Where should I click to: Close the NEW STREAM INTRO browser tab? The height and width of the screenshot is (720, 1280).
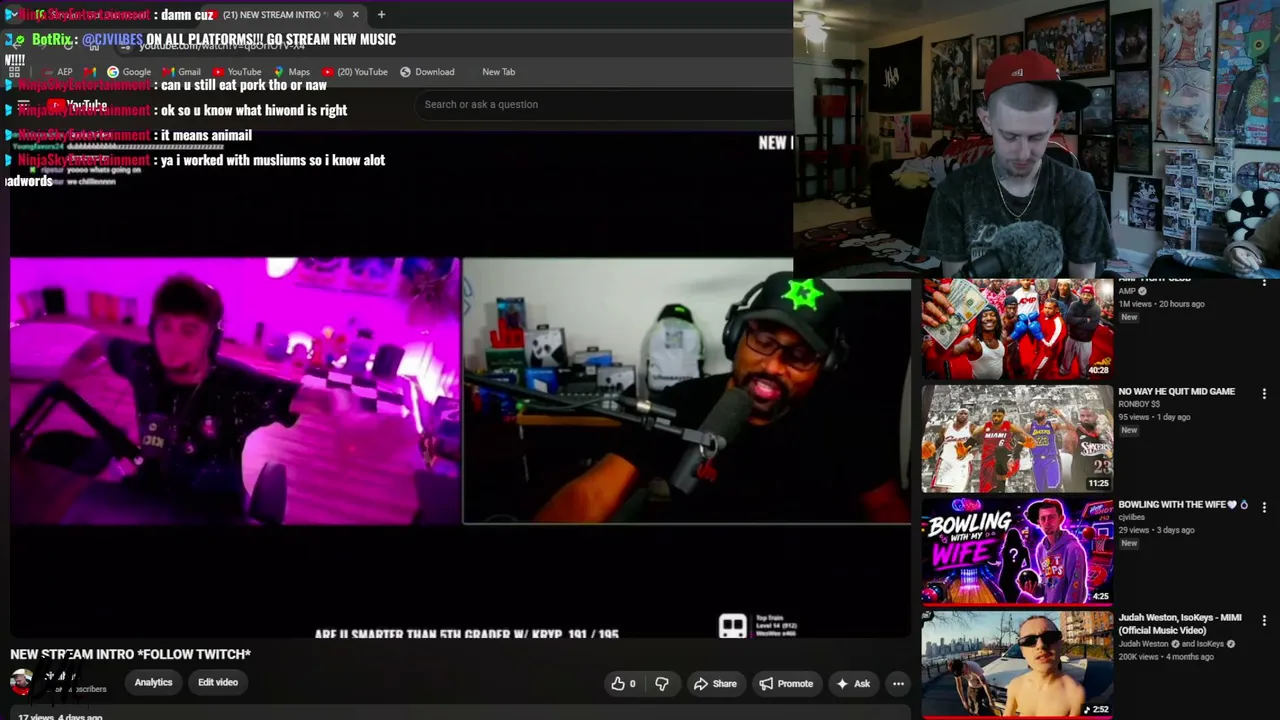pos(355,15)
